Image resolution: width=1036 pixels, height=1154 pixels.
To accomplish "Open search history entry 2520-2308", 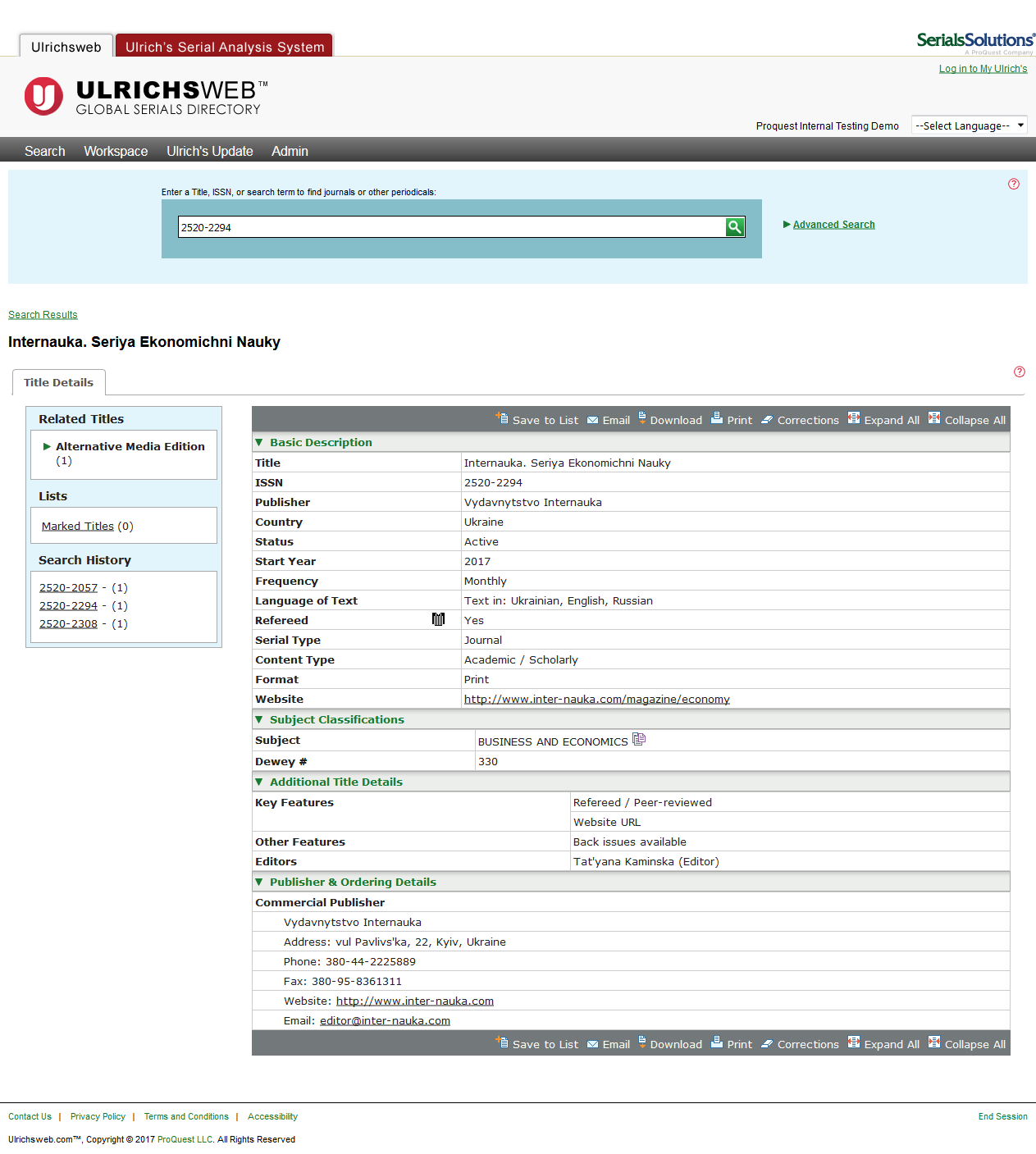I will (x=68, y=623).
